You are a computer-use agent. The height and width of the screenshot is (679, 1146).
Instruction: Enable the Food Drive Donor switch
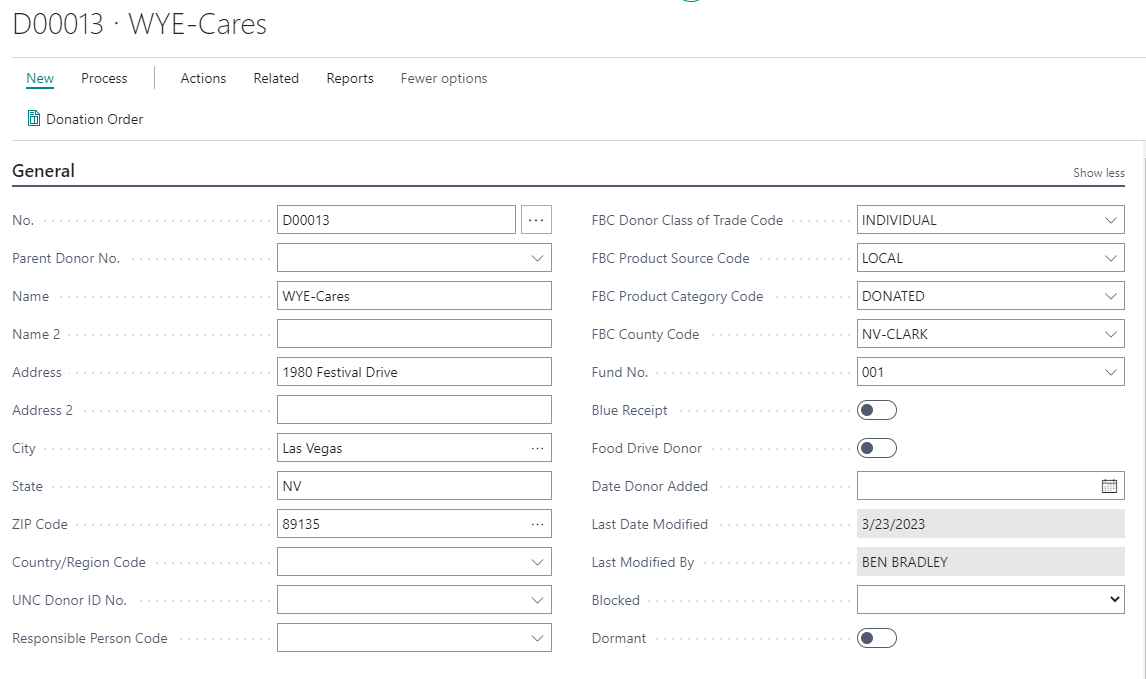click(877, 448)
